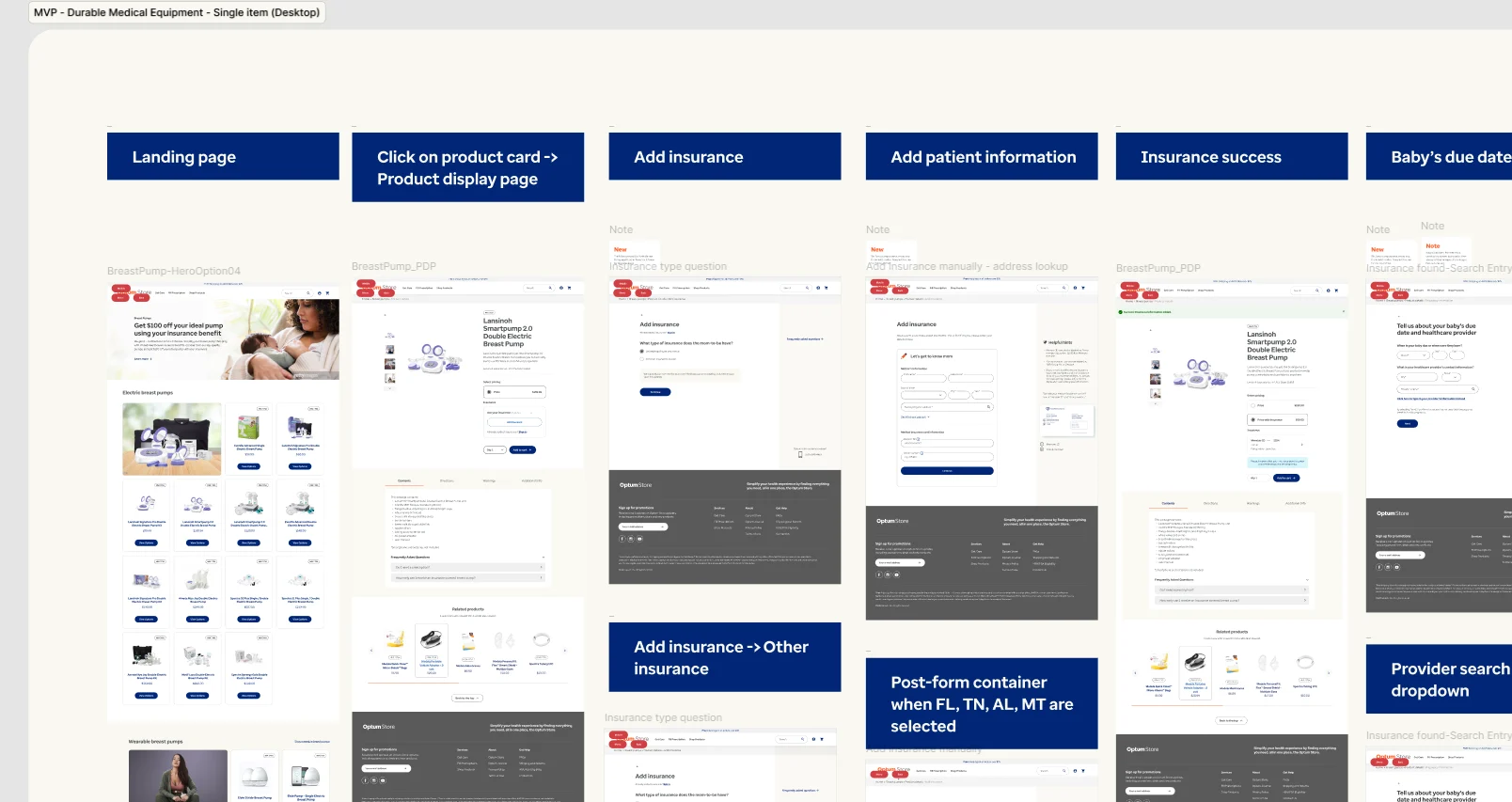
Task: Click YouTube icon in Insurance type question footer
Action: click(639, 539)
